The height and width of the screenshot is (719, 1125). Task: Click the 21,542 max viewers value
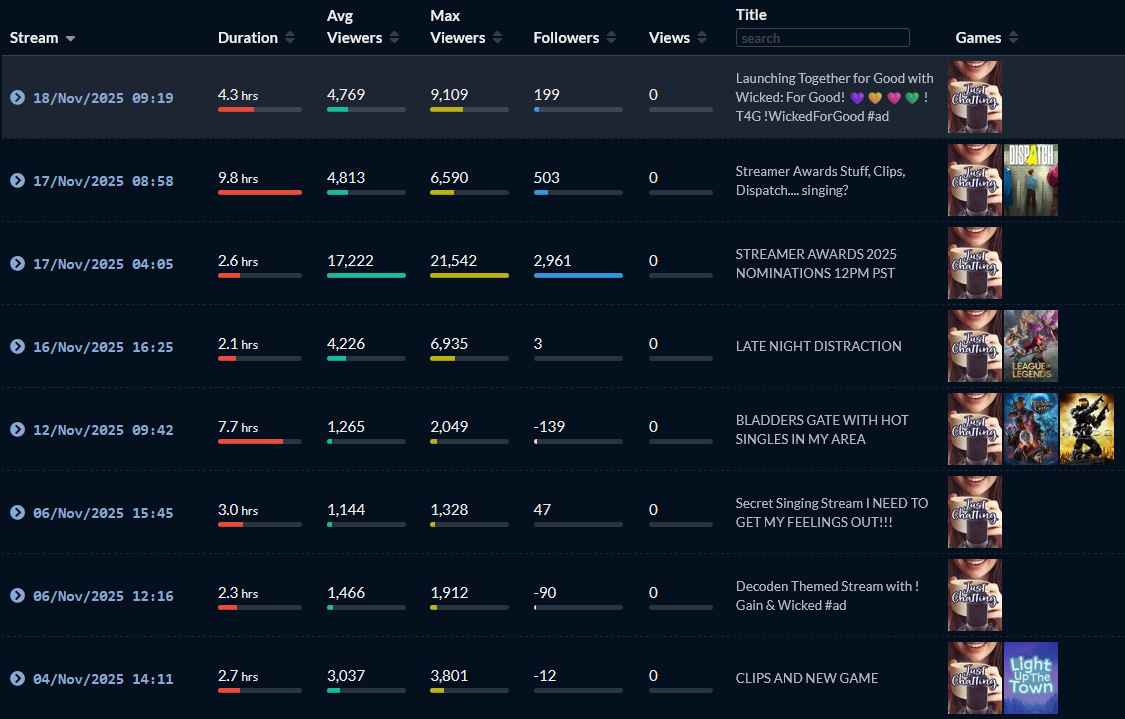pos(453,260)
